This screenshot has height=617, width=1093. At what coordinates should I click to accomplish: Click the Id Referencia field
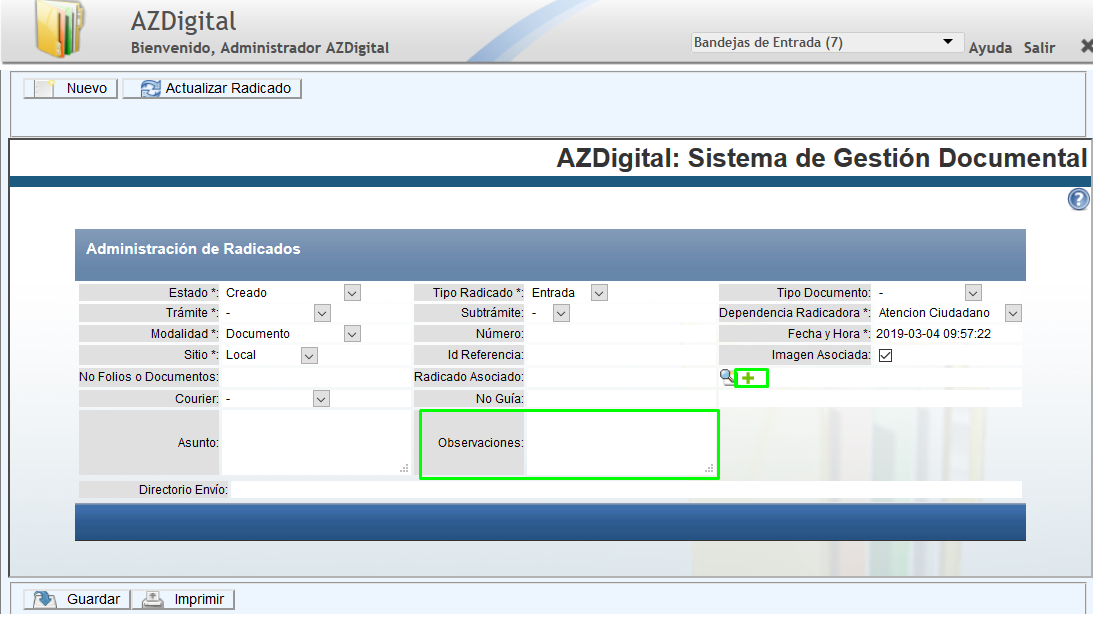pos(621,355)
